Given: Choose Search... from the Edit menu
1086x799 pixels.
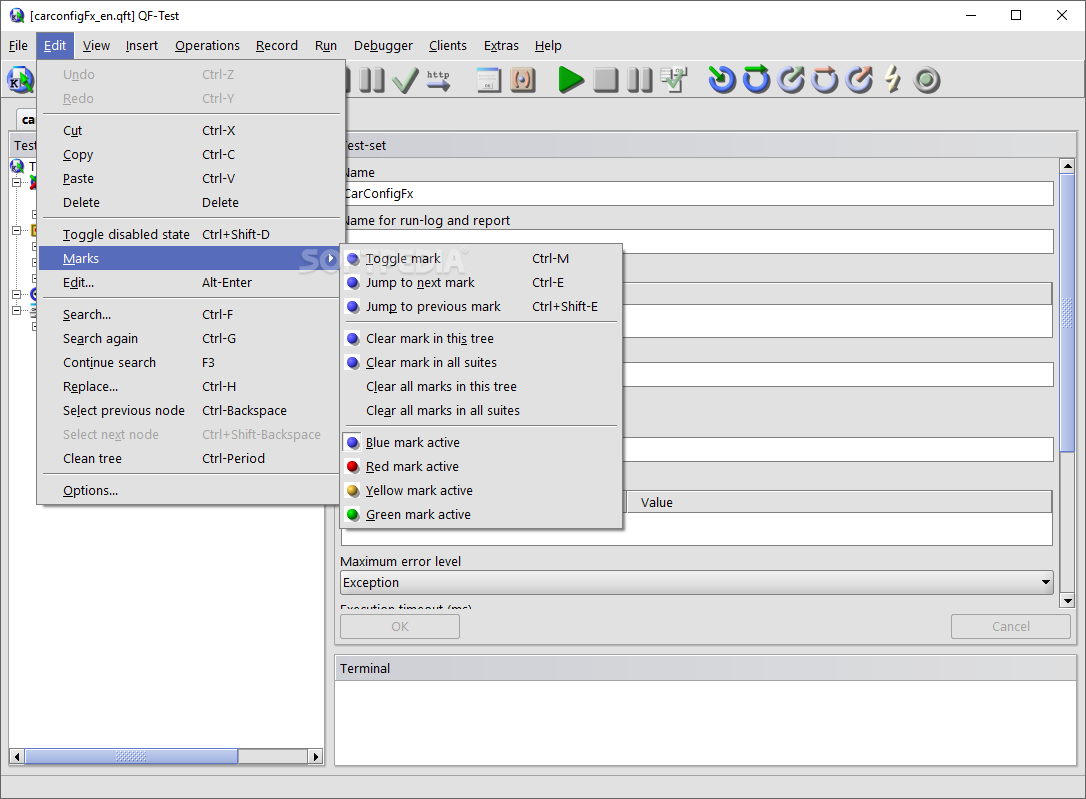Looking at the screenshot, I should (190, 314).
